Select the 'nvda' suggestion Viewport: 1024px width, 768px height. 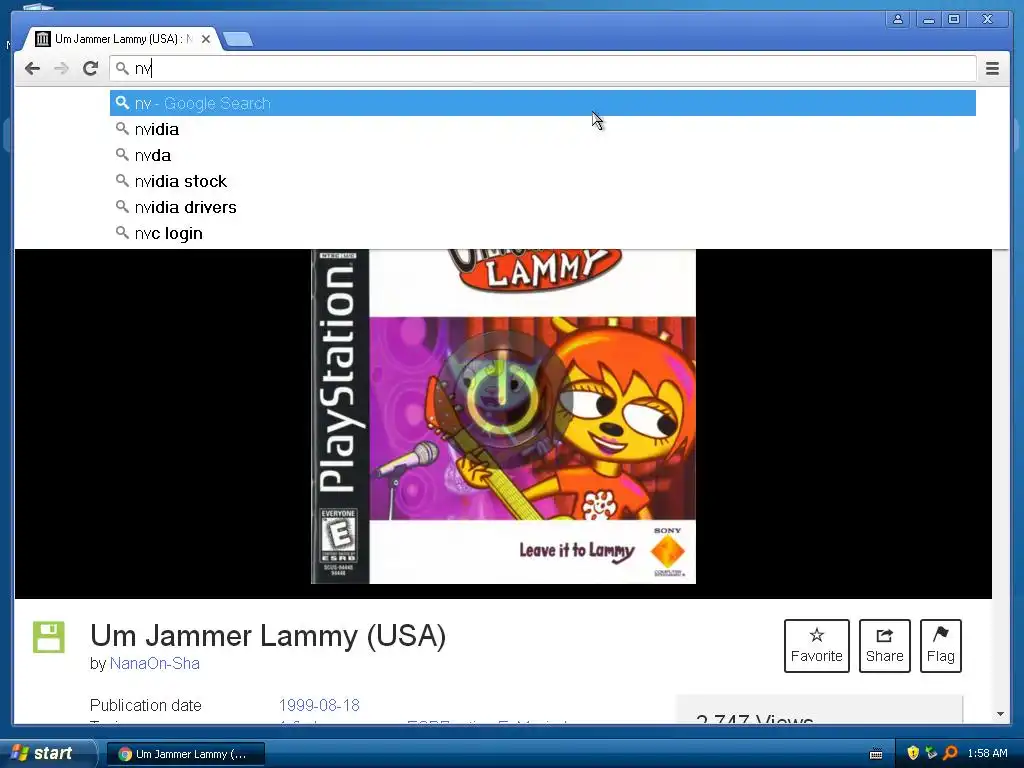tap(543, 155)
